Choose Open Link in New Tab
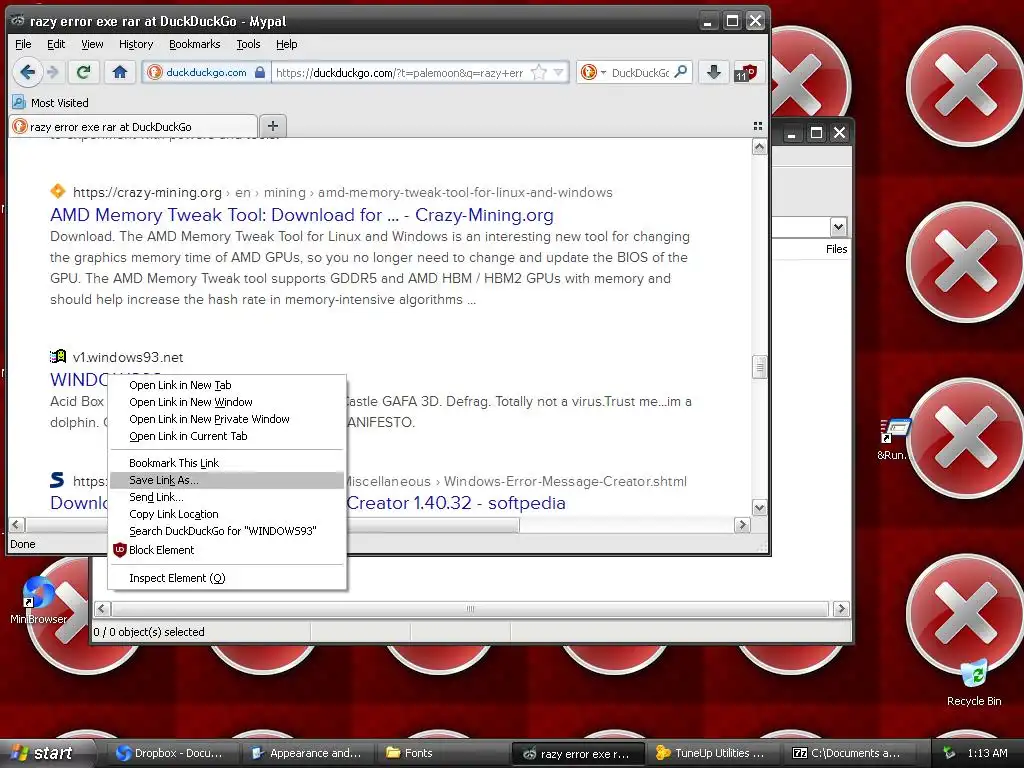The image size is (1024, 768). click(x=227, y=385)
